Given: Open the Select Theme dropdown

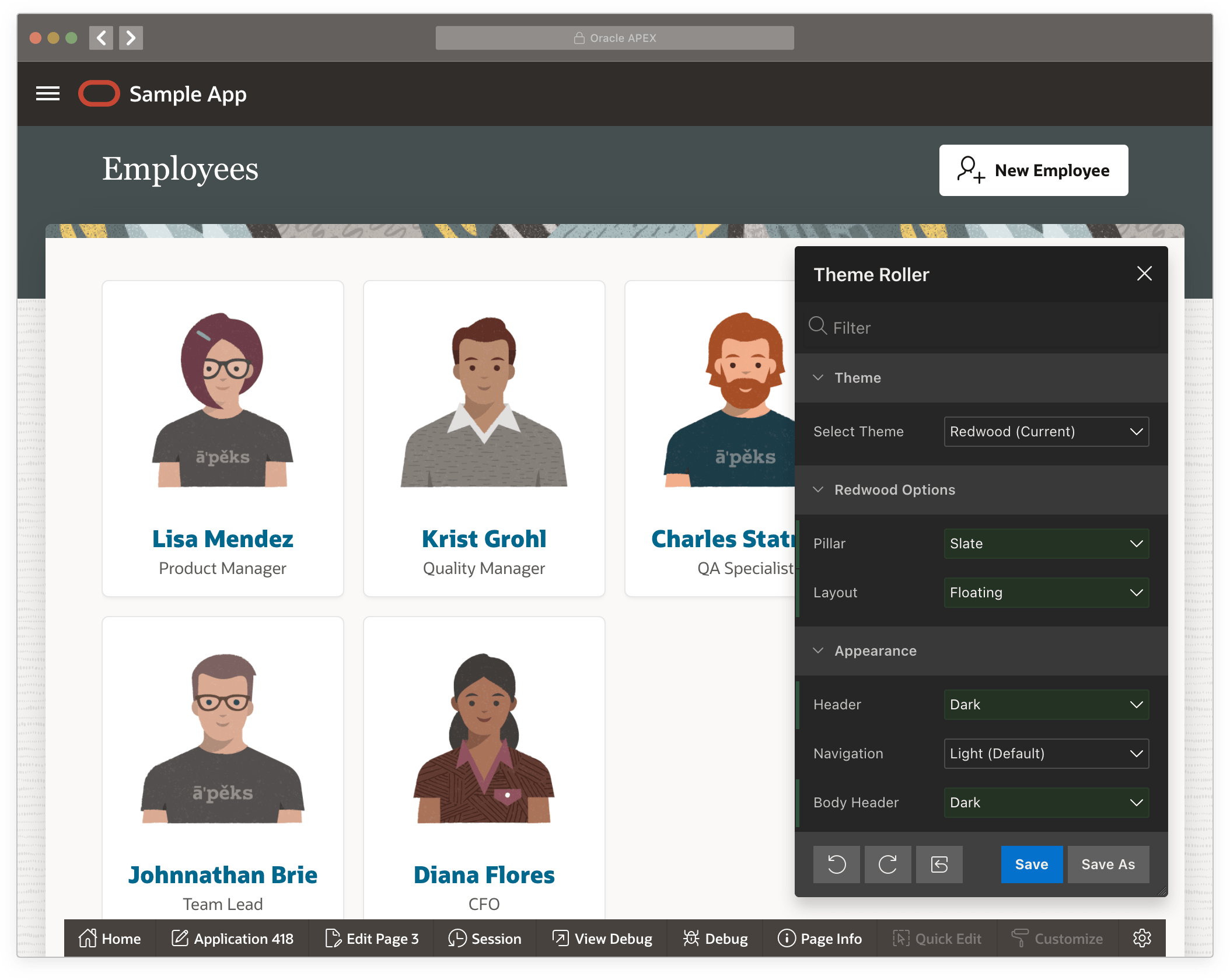Looking at the screenshot, I should [x=1046, y=432].
